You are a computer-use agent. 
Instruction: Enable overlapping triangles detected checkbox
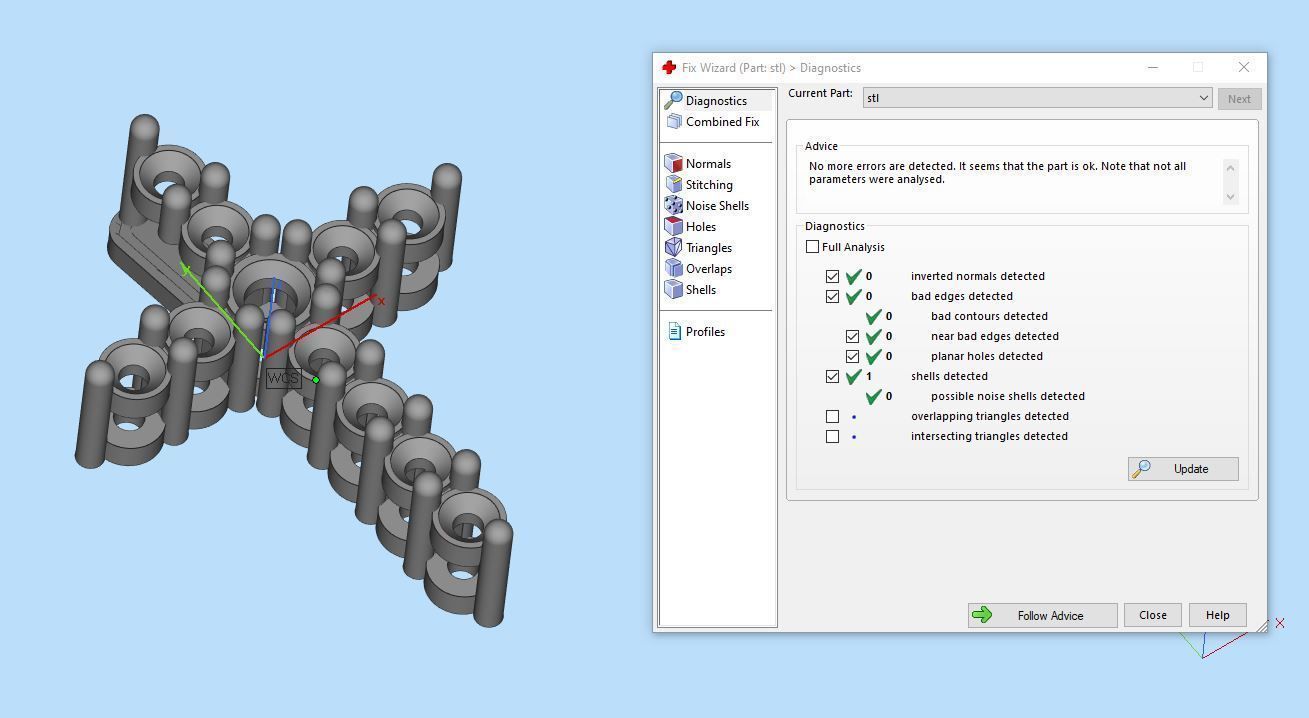tap(832, 416)
